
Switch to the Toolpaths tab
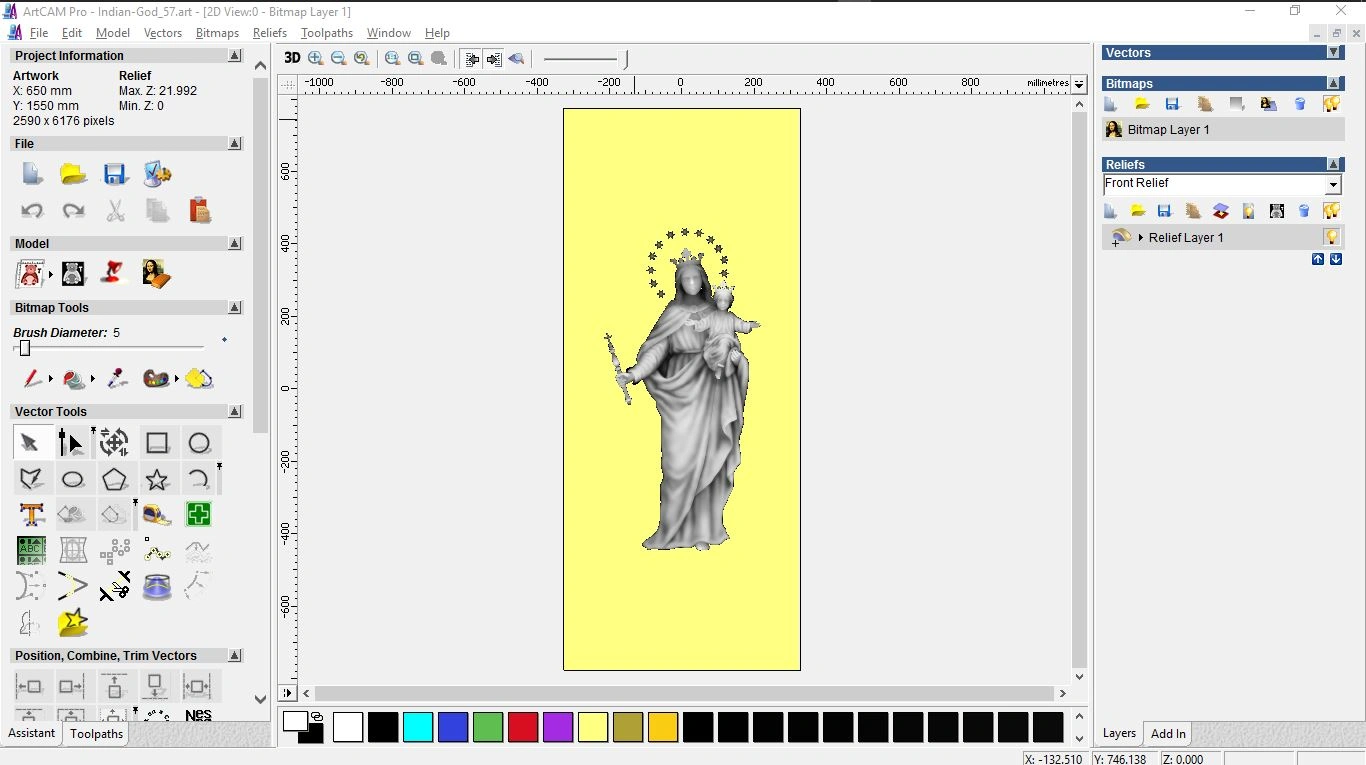[96, 734]
